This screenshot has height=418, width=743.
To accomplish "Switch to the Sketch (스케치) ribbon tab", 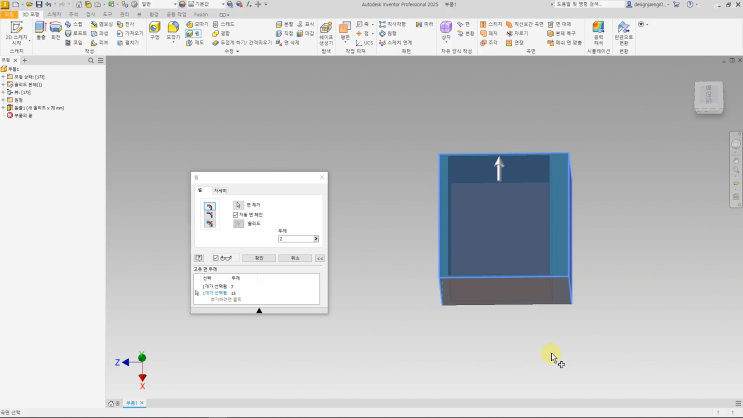I will [x=54, y=15].
